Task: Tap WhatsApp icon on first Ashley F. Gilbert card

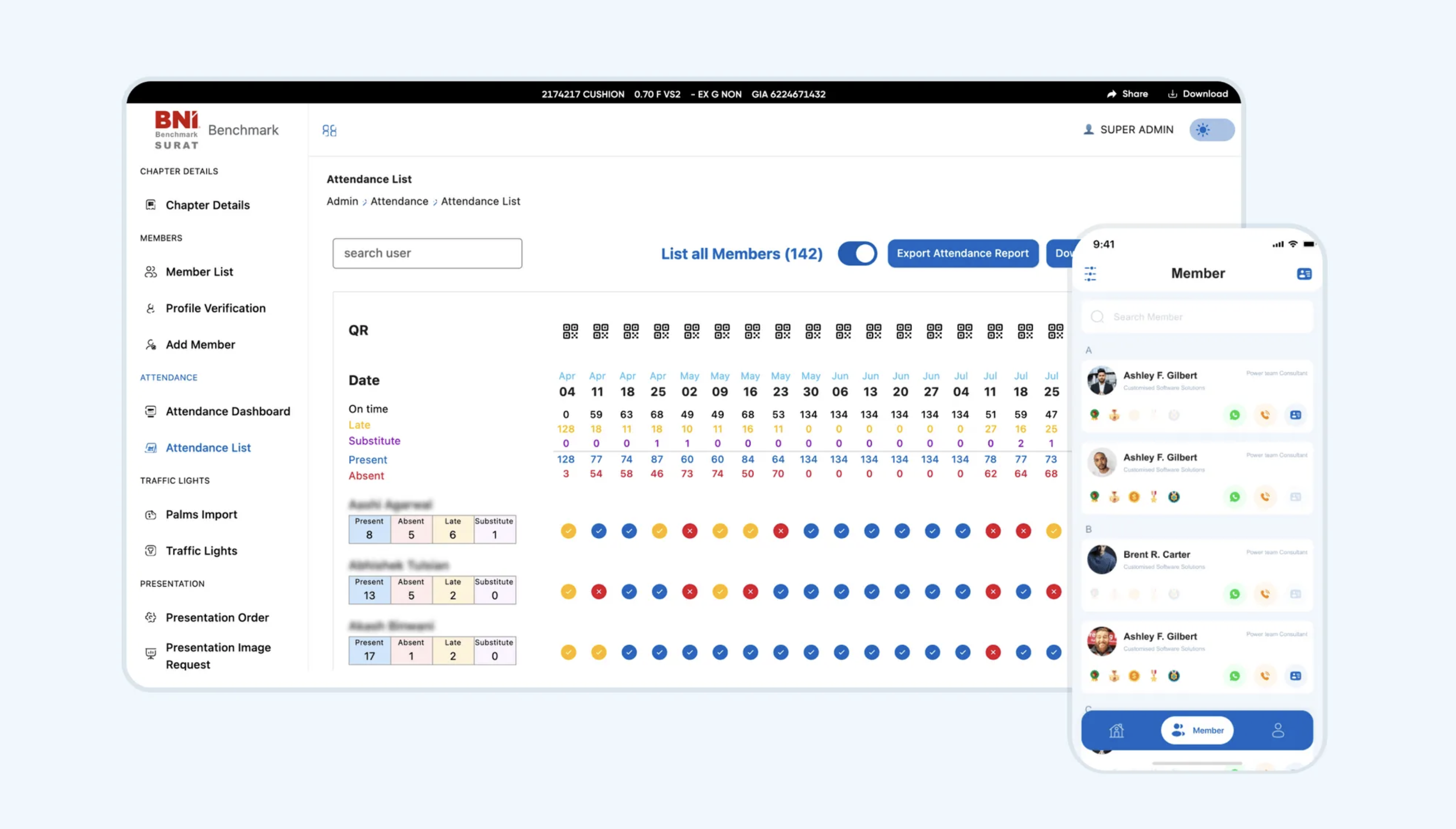Action: (x=1234, y=415)
